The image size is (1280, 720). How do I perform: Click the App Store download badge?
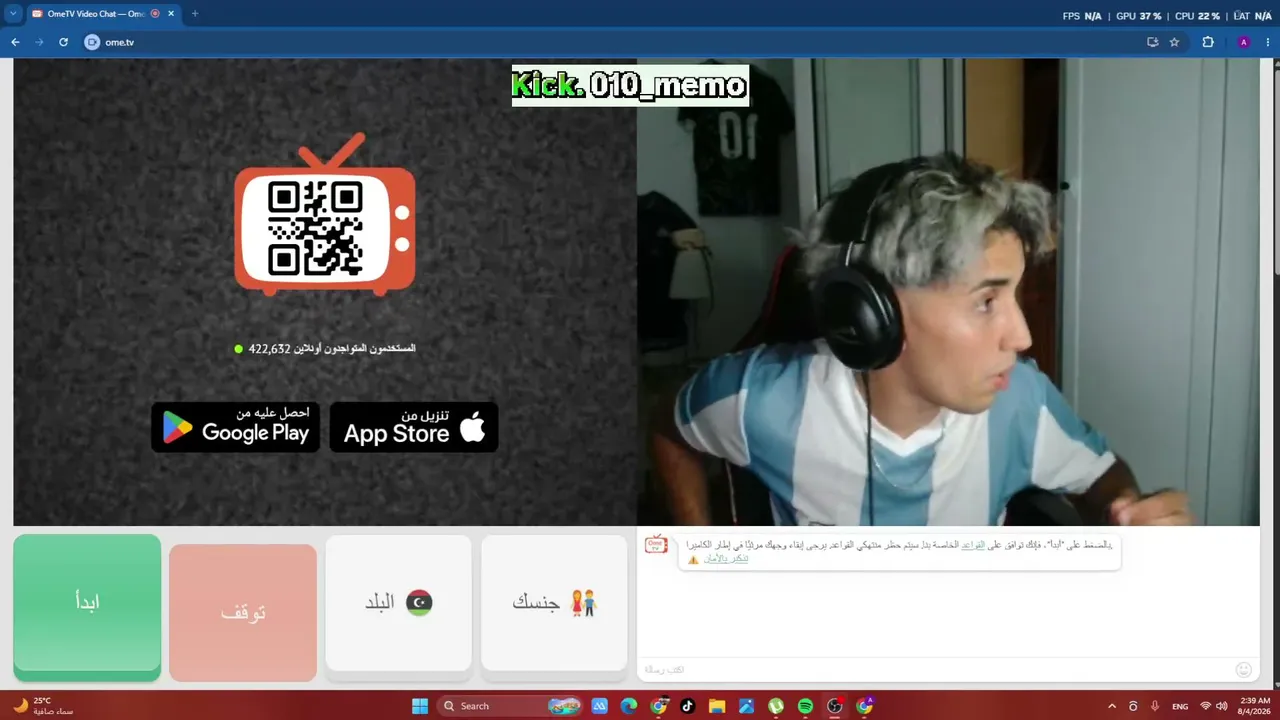(414, 427)
